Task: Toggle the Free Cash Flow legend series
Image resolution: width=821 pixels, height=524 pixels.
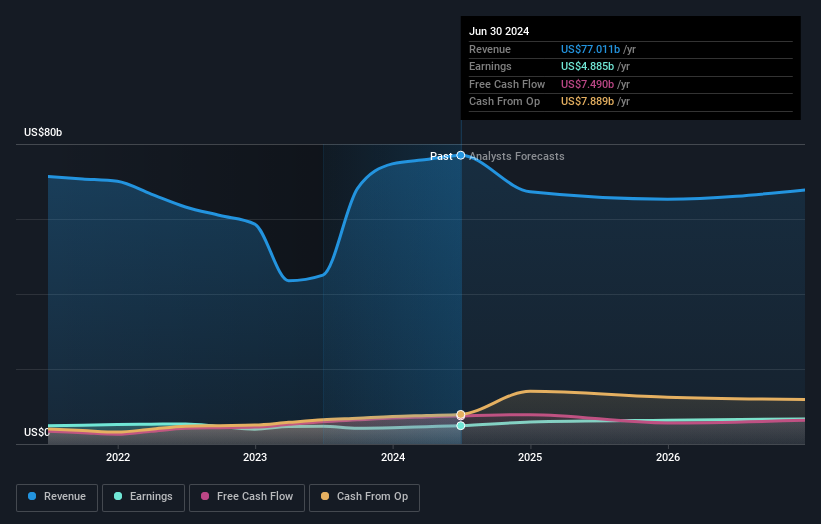Action: (247, 497)
